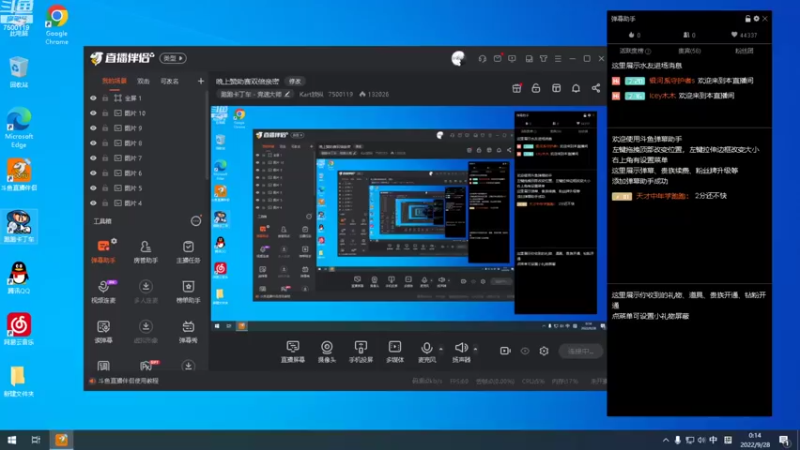The width and height of the screenshot is (800, 450).
Task: Open settings gear in 弹幕助手 window
Action: (756, 19)
